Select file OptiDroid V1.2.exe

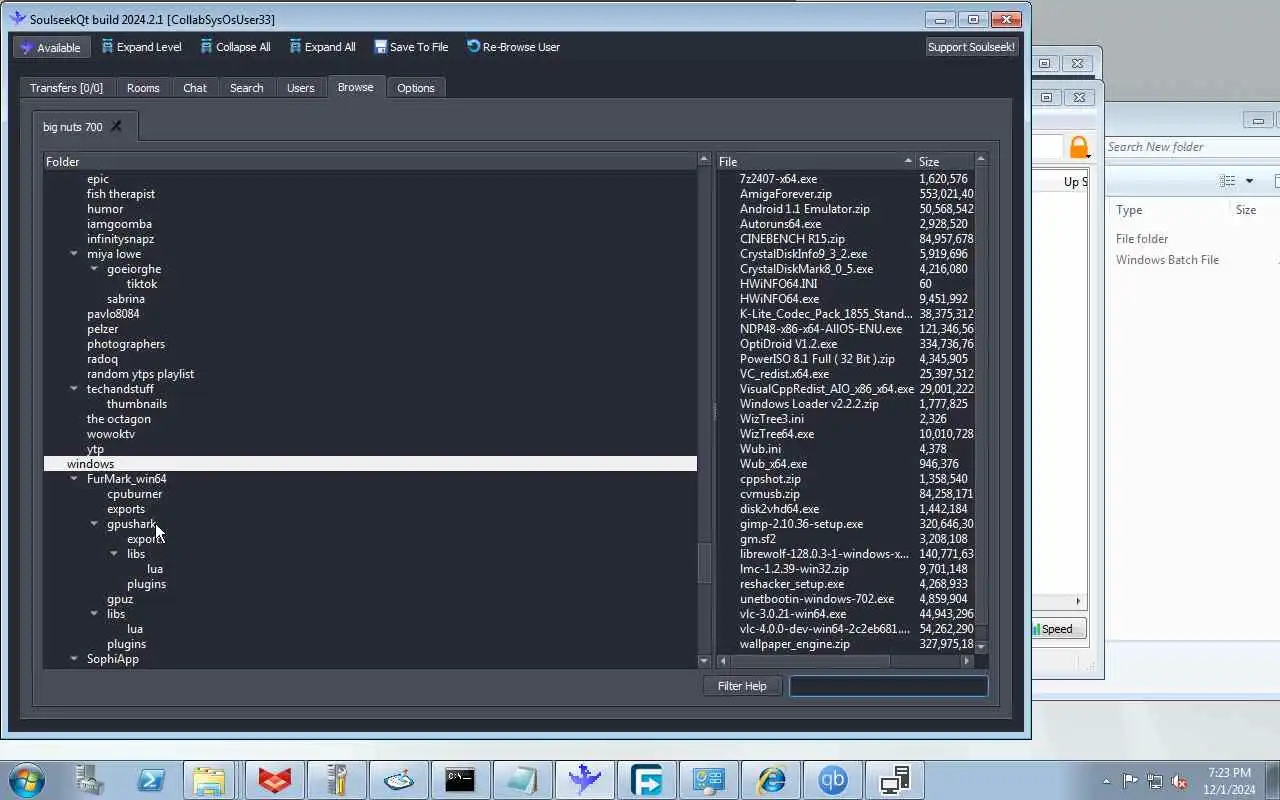click(788, 344)
